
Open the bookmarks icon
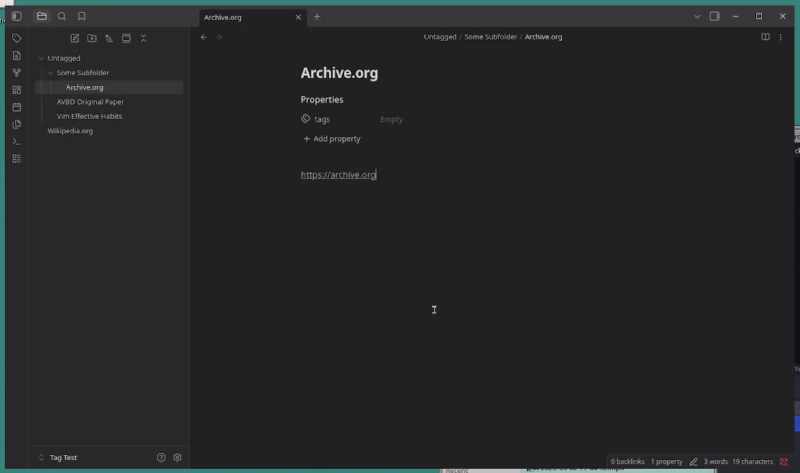coord(82,16)
